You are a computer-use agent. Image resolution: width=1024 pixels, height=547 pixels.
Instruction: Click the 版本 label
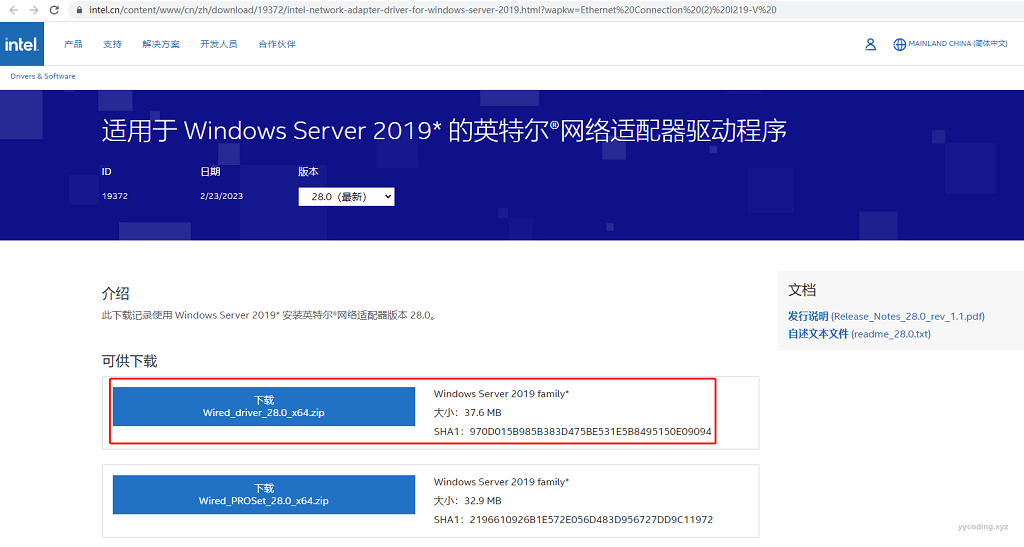308,172
